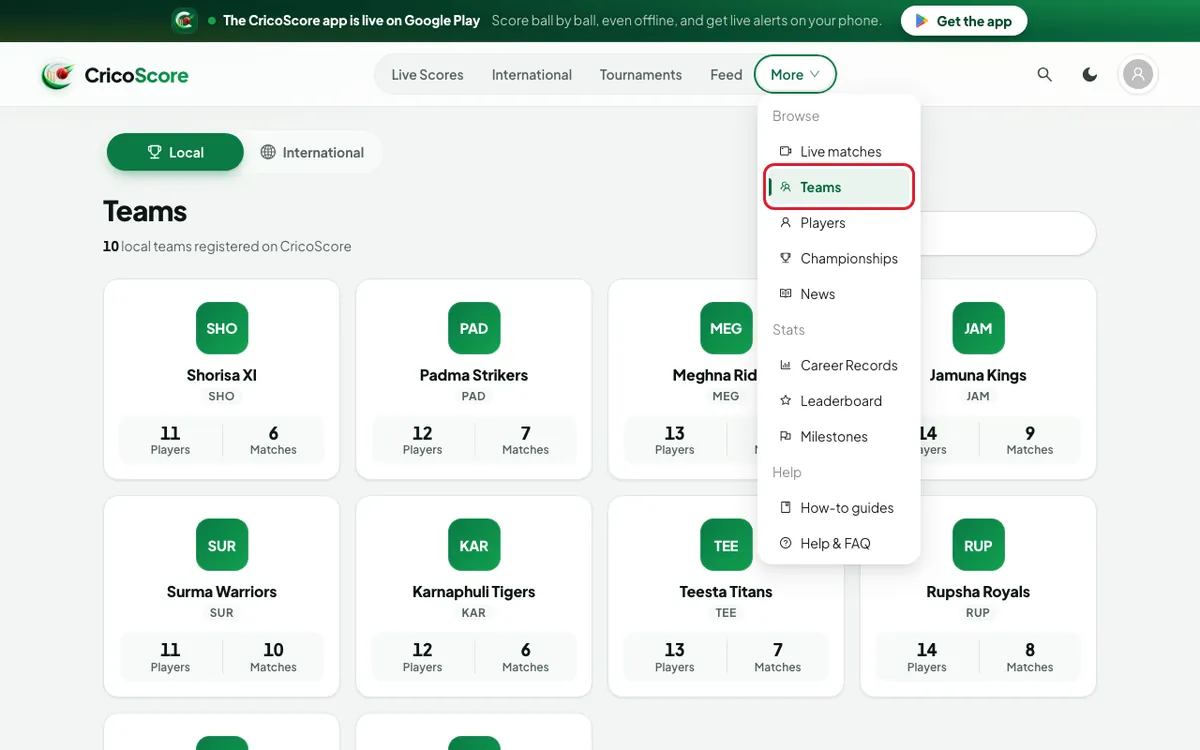Click the JAM team badge

pyautogui.click(x=978, y=328)
